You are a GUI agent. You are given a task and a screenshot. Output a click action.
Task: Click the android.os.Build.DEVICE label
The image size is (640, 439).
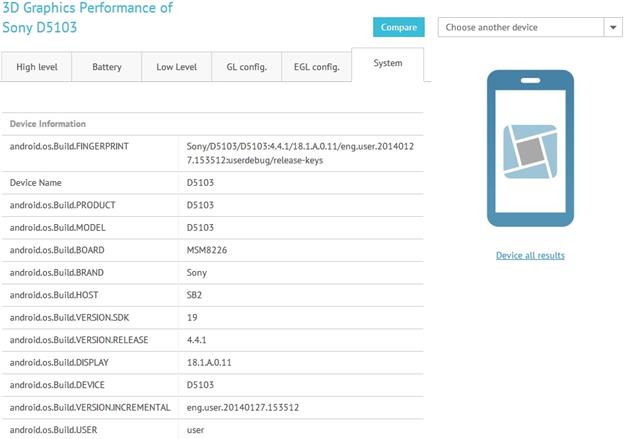coord(57,384)
